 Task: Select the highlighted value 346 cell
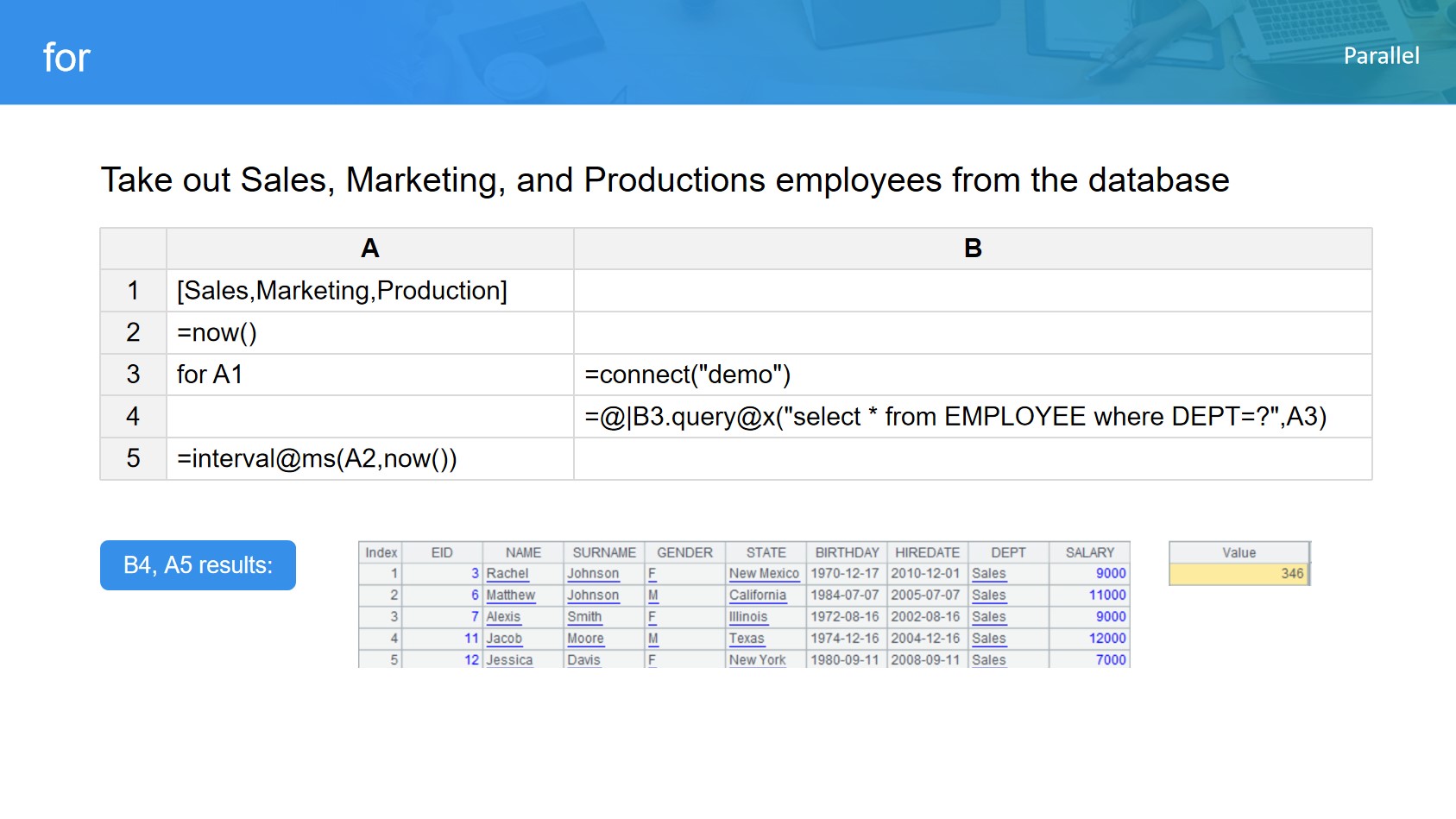point(1239,574)
